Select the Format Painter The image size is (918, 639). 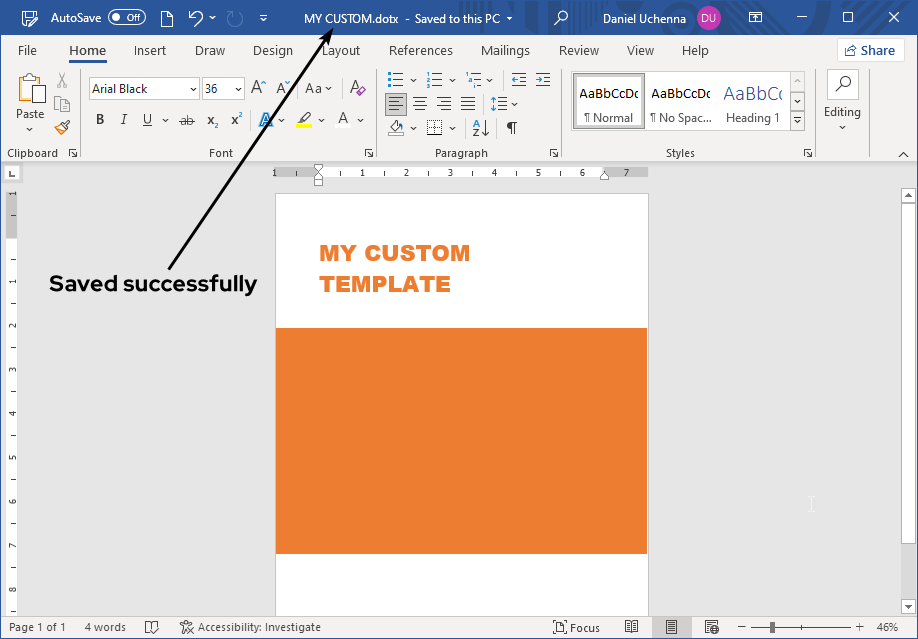(60, 128)
